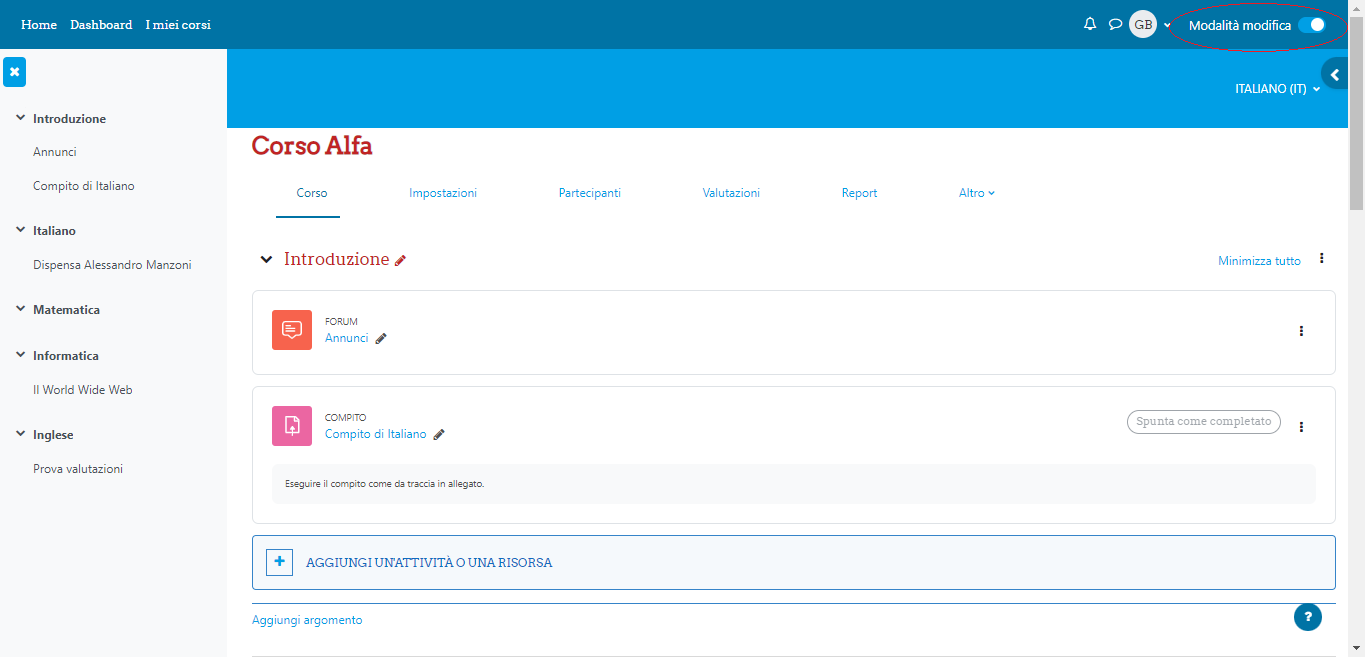The image size is (1365, 657).
Task: Select Informatica section label in the index
Action: (66, 356)
